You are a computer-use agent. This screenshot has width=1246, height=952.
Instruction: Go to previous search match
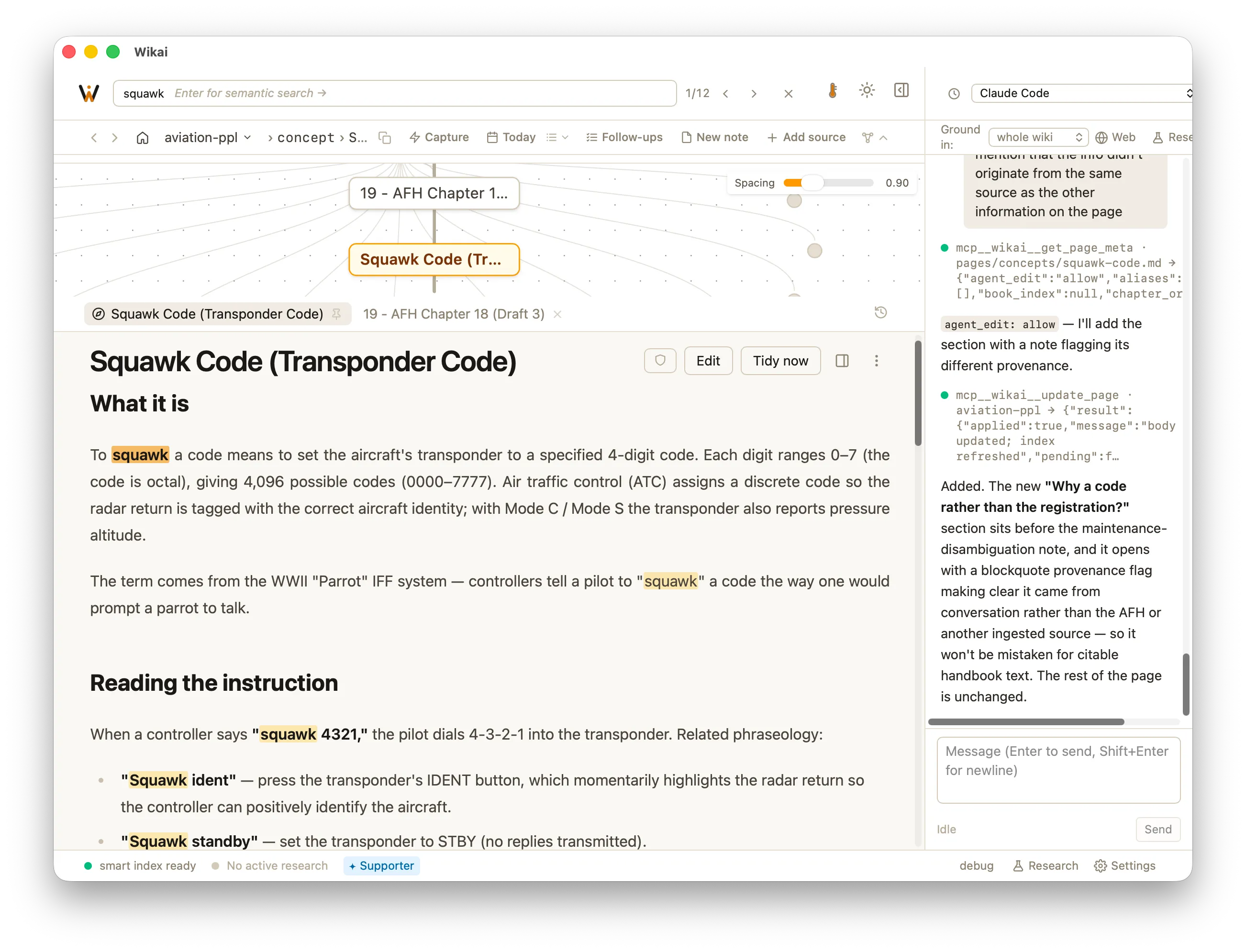click(726, 93)
